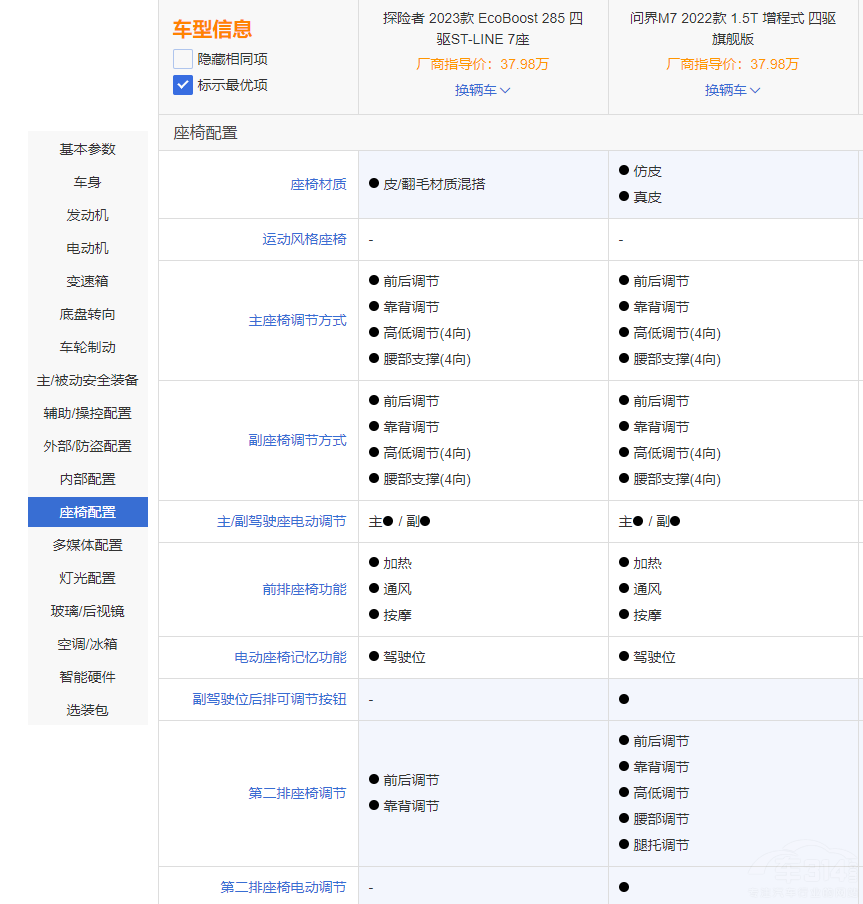Click the 前排座椅功能 parameter link
This screenshot has width=863, height=904.
point(304,590)
